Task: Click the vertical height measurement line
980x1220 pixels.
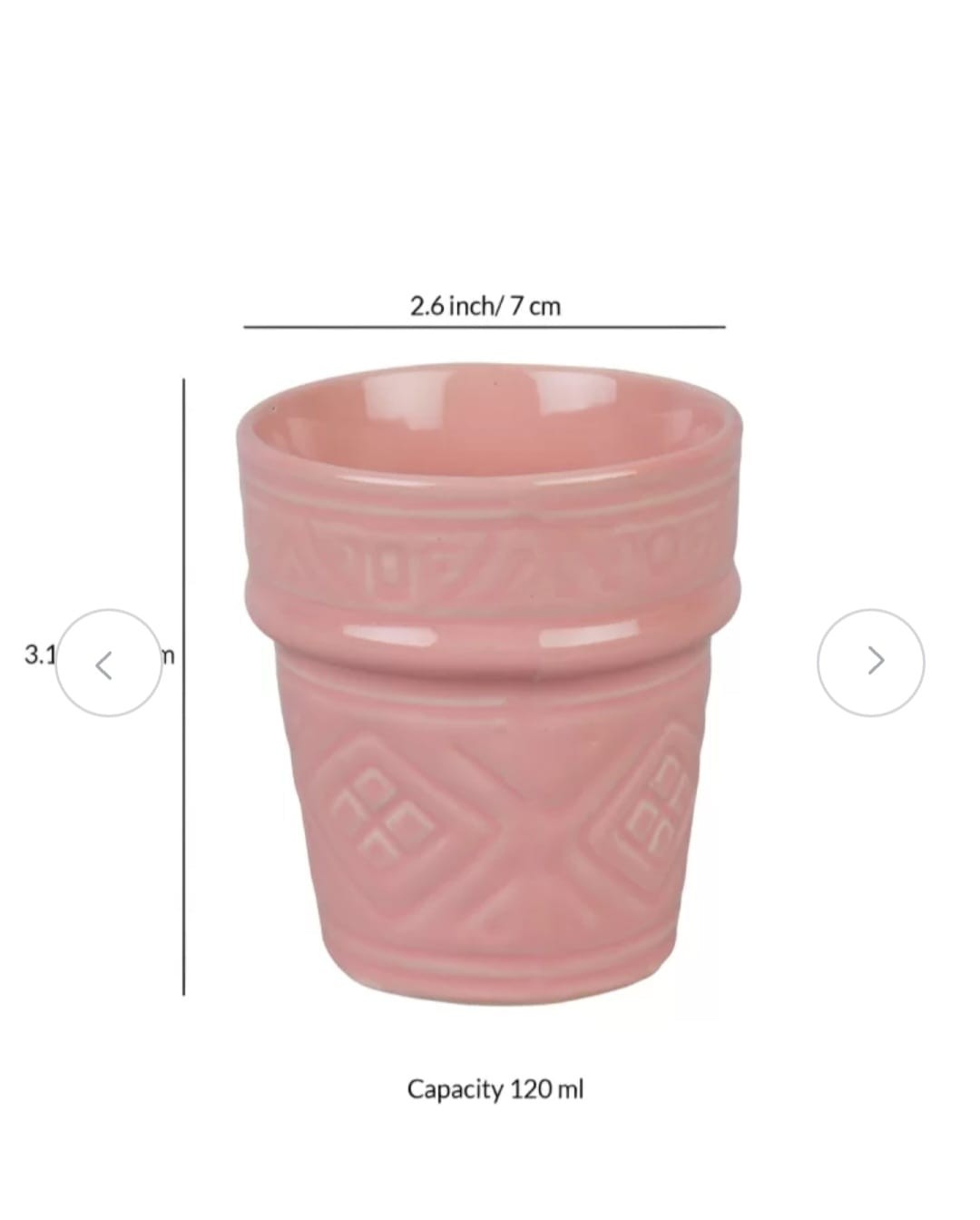Action: pos(184,687)
